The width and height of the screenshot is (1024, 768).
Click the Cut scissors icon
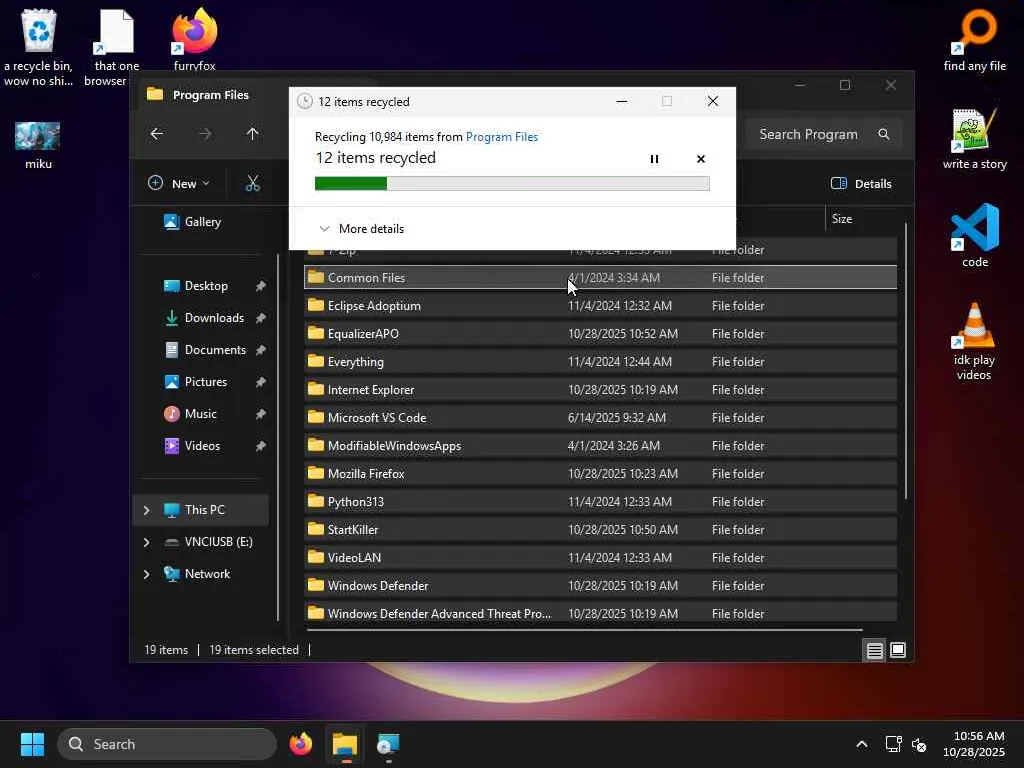tap(253, 184)
